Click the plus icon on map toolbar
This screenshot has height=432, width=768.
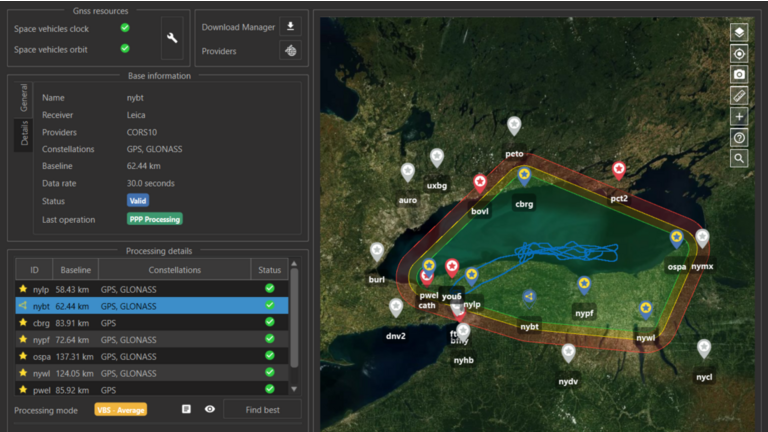739,117
